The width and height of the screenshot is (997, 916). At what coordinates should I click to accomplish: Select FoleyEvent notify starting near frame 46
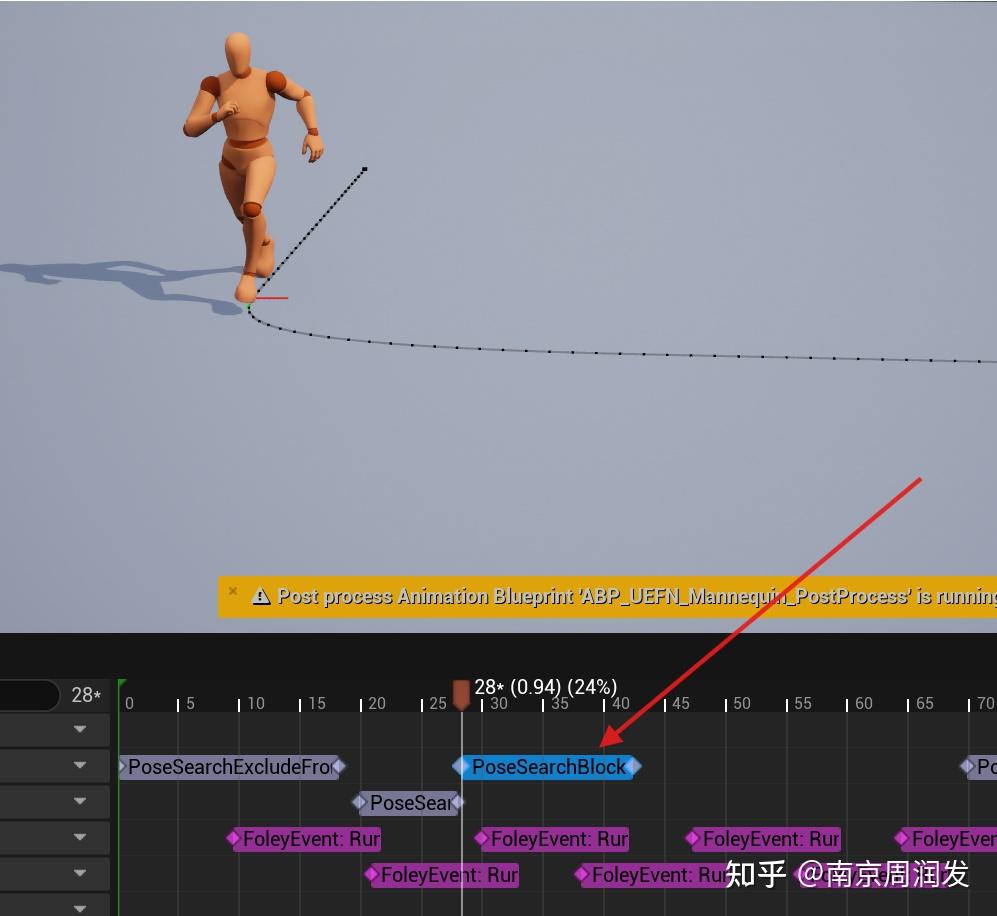click(x=765, y=839)
